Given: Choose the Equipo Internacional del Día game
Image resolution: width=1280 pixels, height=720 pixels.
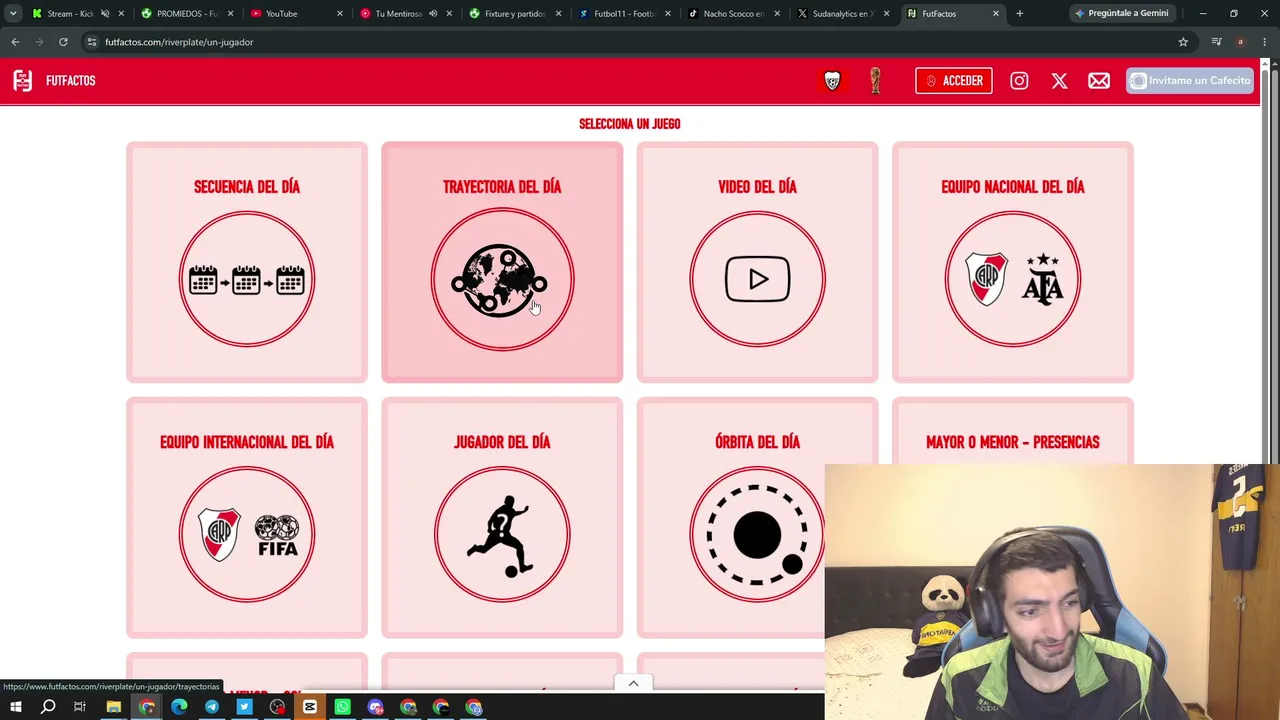Looking at the screenshot, I should click(247, 517).
